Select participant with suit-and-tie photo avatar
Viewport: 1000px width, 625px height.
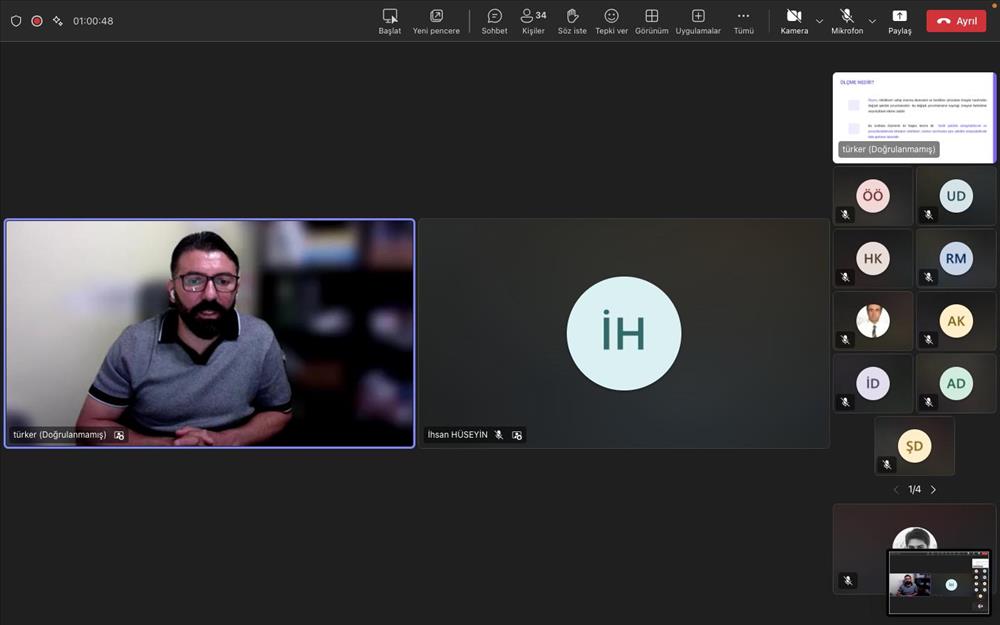pyautogui.click(x=873, y=321)
